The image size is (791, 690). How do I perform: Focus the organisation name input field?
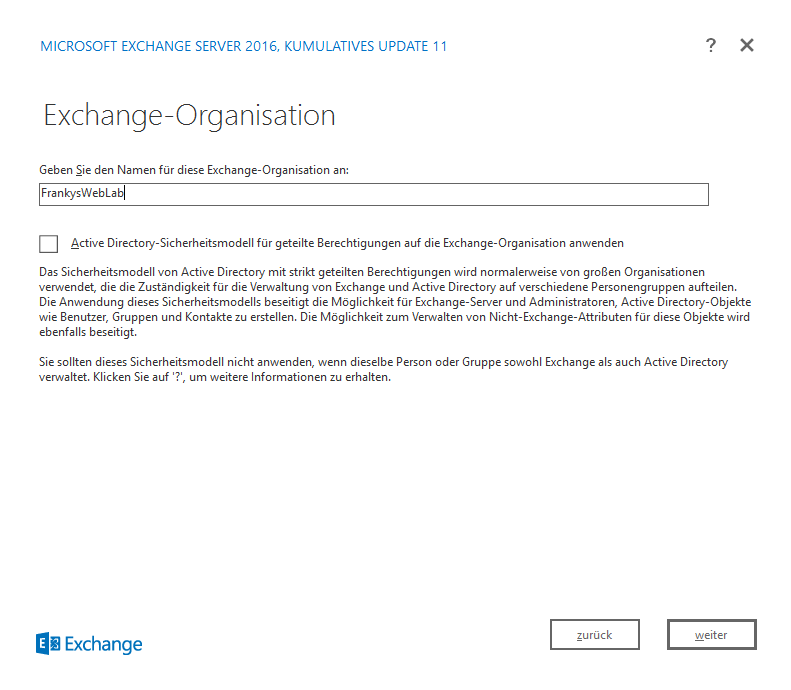tap(374, 194)
